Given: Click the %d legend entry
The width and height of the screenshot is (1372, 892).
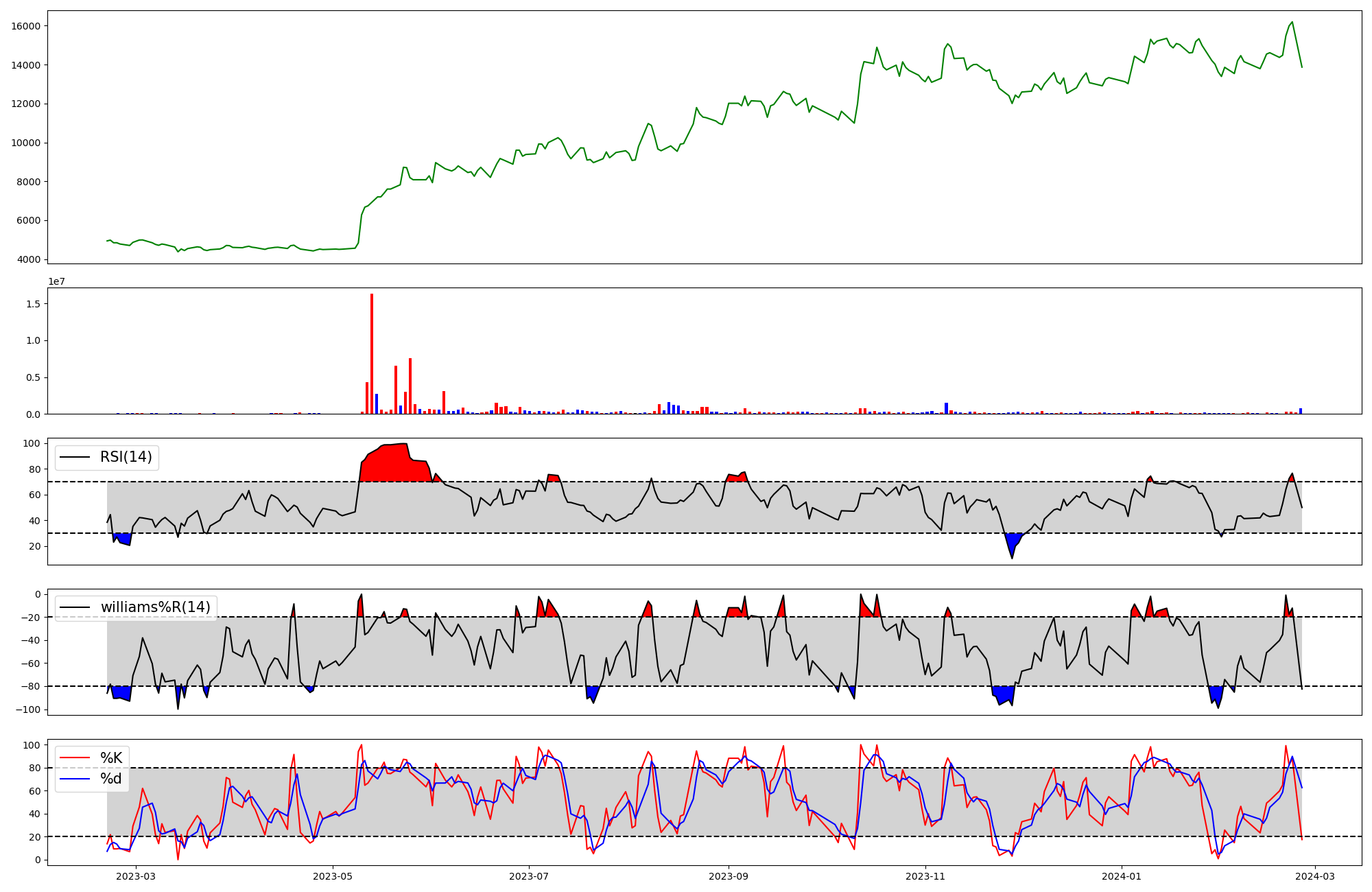Looking at the screenshot, I should click(111, 778).
